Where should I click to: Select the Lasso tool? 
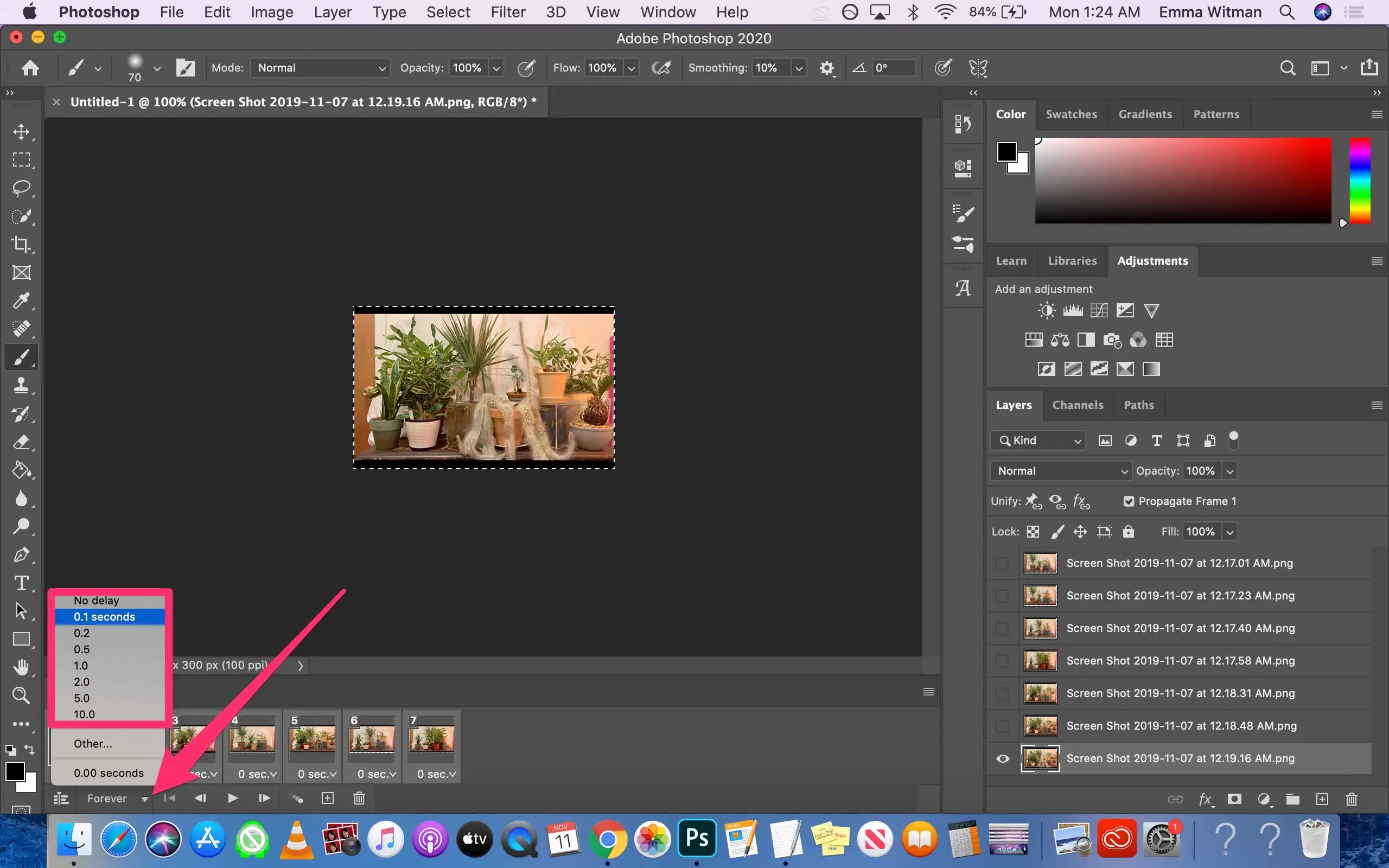[21, 188]
